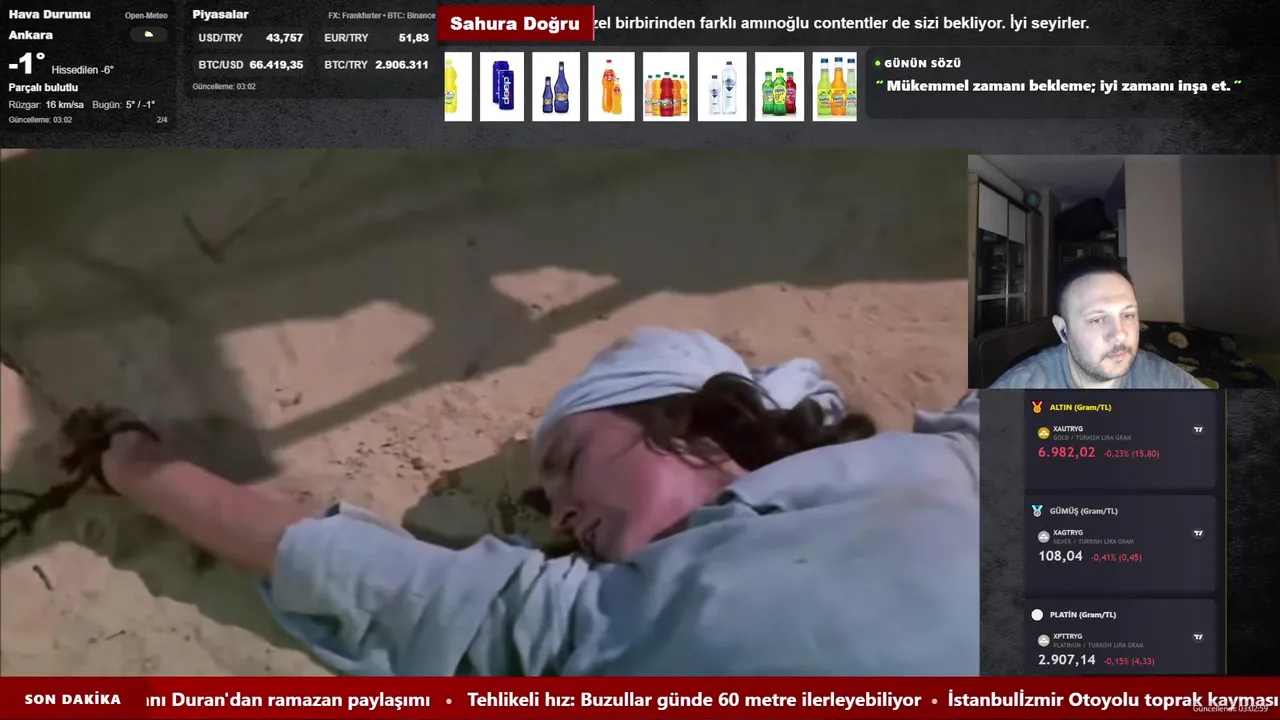Click the platinum price 2.907,14
Viewport: 1280px width, 720px height.
pos(1067,660)
